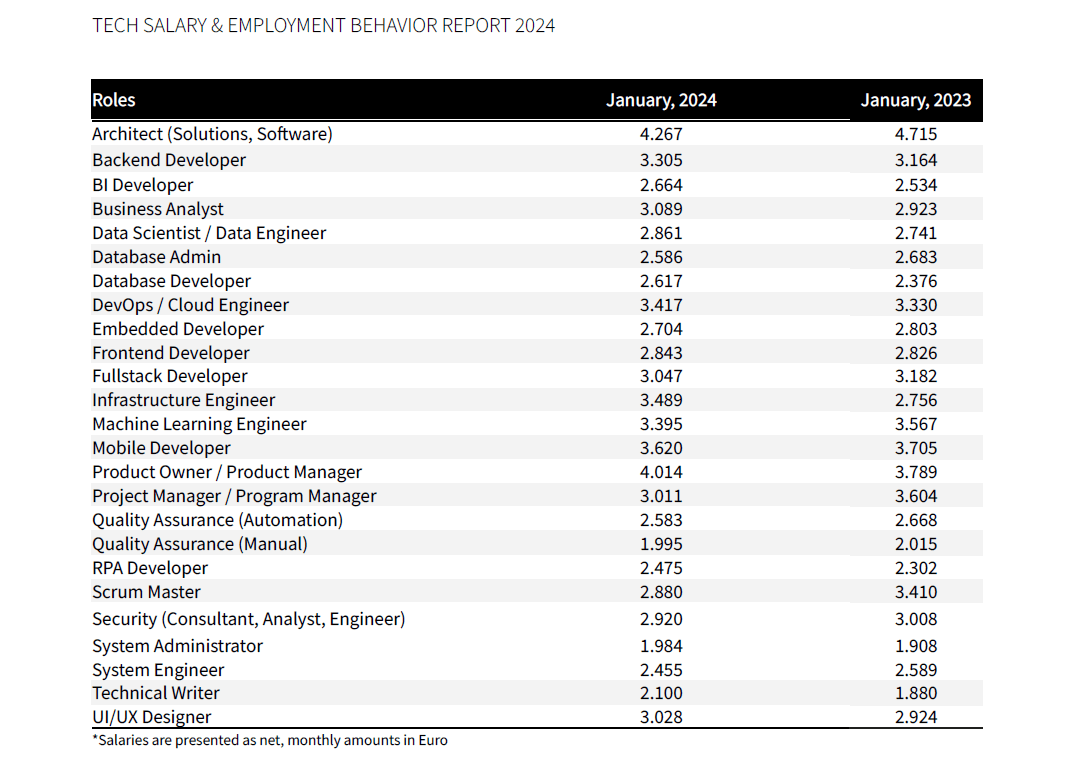Image resolution: width=1074 pixels, height=768 pixels.
Task: Click Data Scientist's 2024 value 2.861
Action: (661, 234)
